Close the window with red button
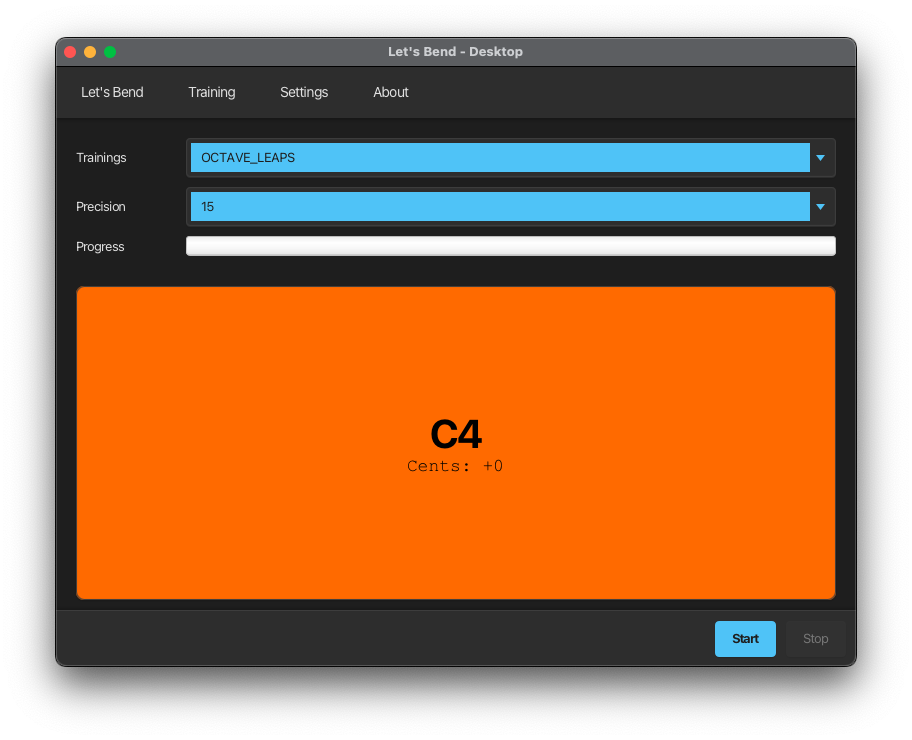Viewport: 912px width, 740px height. point(70,52)
